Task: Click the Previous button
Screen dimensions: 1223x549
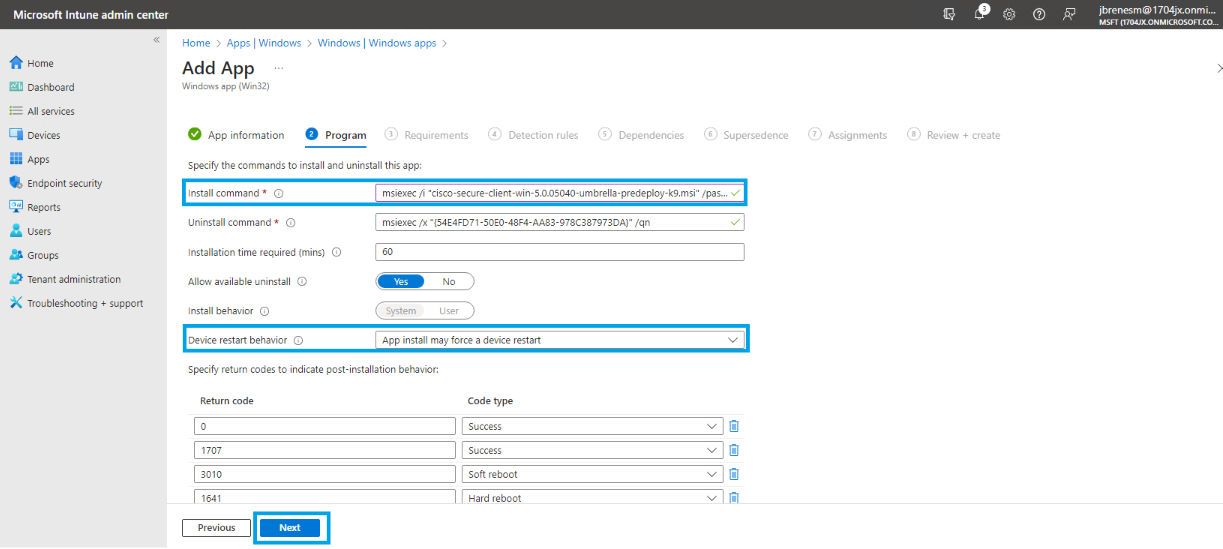Action: tap(216, 528)
